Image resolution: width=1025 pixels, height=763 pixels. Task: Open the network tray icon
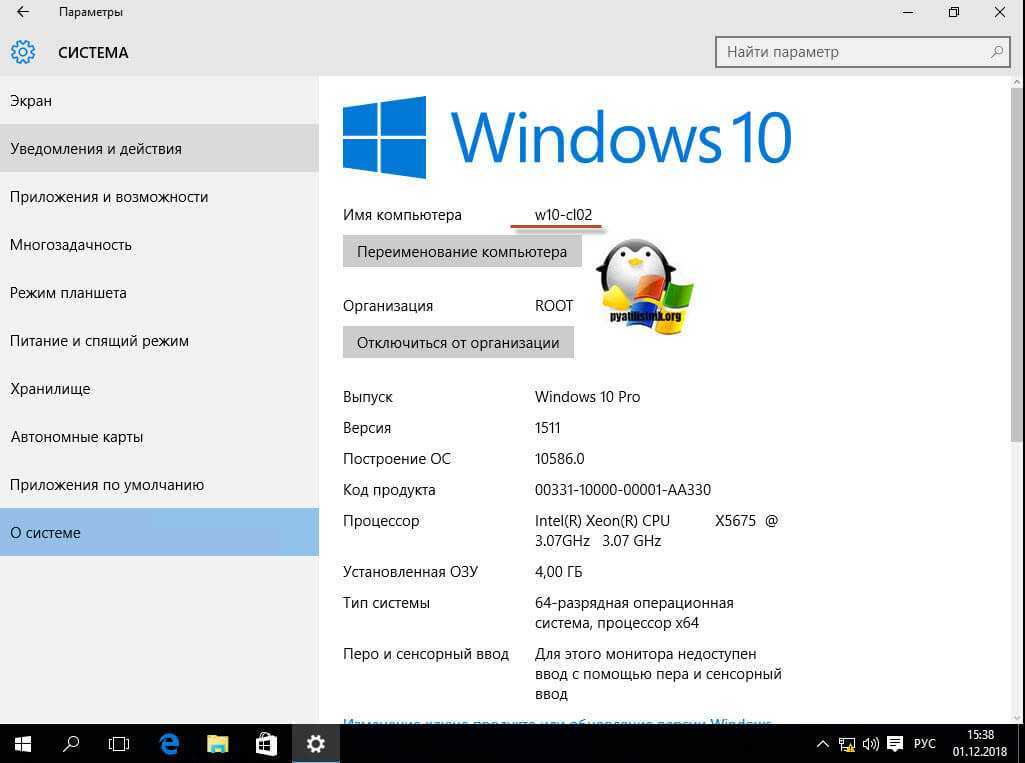point(847,744)
